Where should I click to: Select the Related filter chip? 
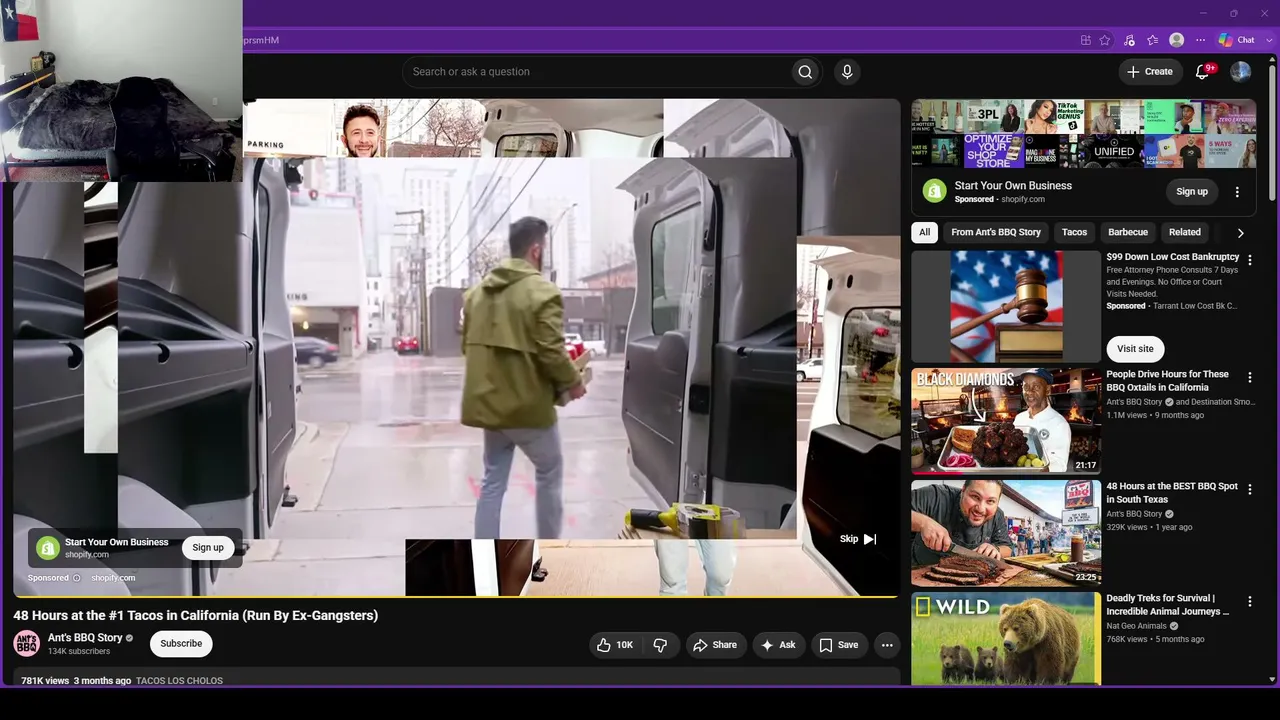pos(1185,232)
